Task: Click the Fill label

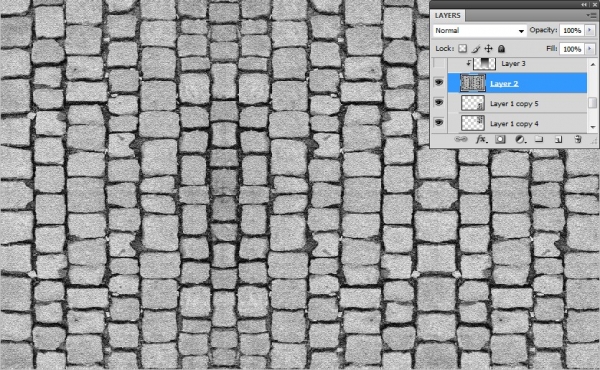Action: (551, 49)
